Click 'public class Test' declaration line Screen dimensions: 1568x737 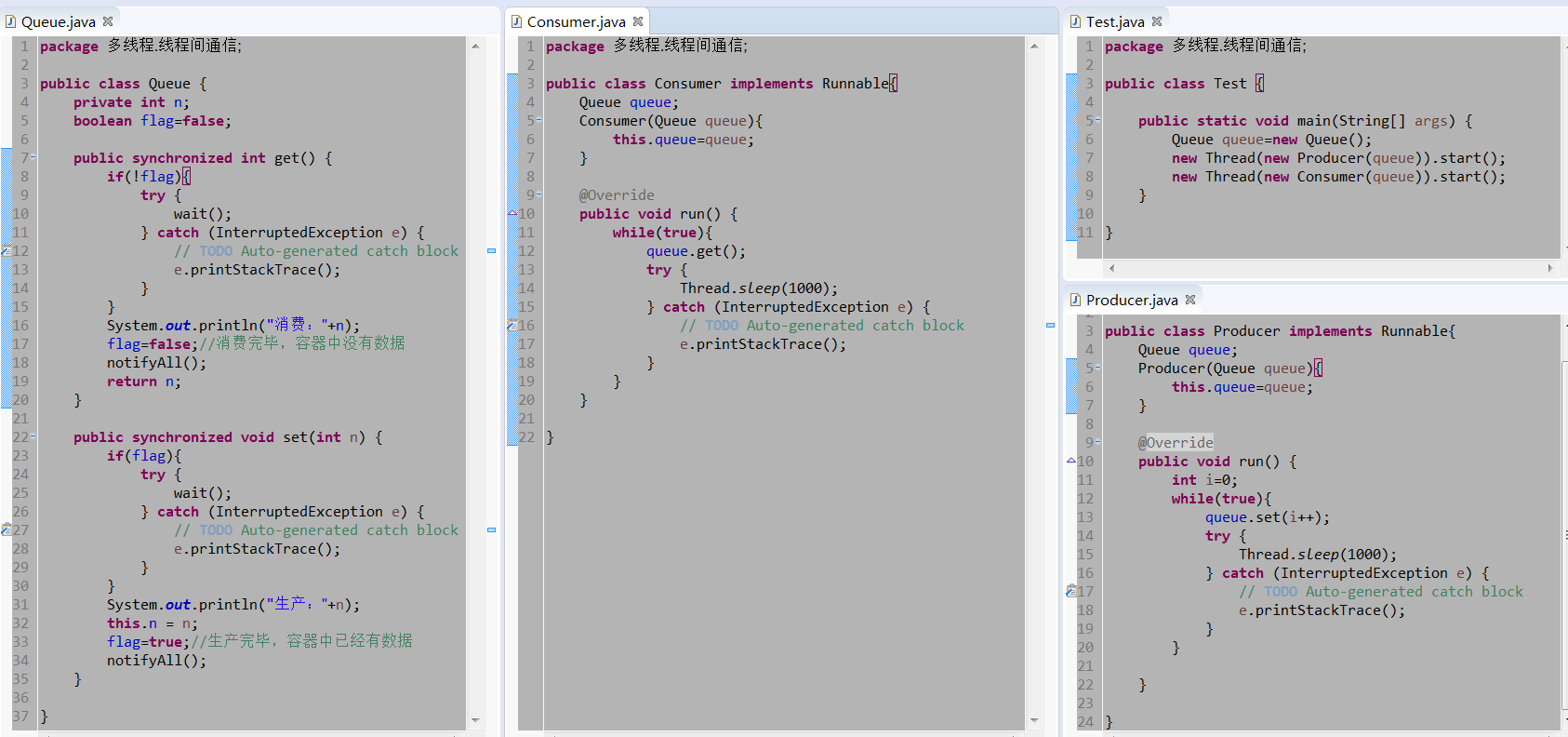(x=1184, y=83)
